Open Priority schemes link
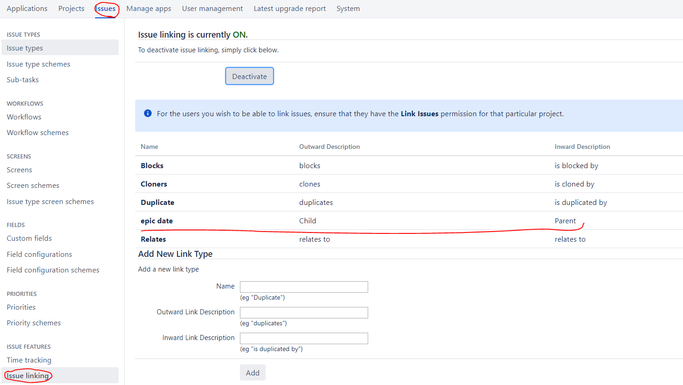 tap(34, 323)
